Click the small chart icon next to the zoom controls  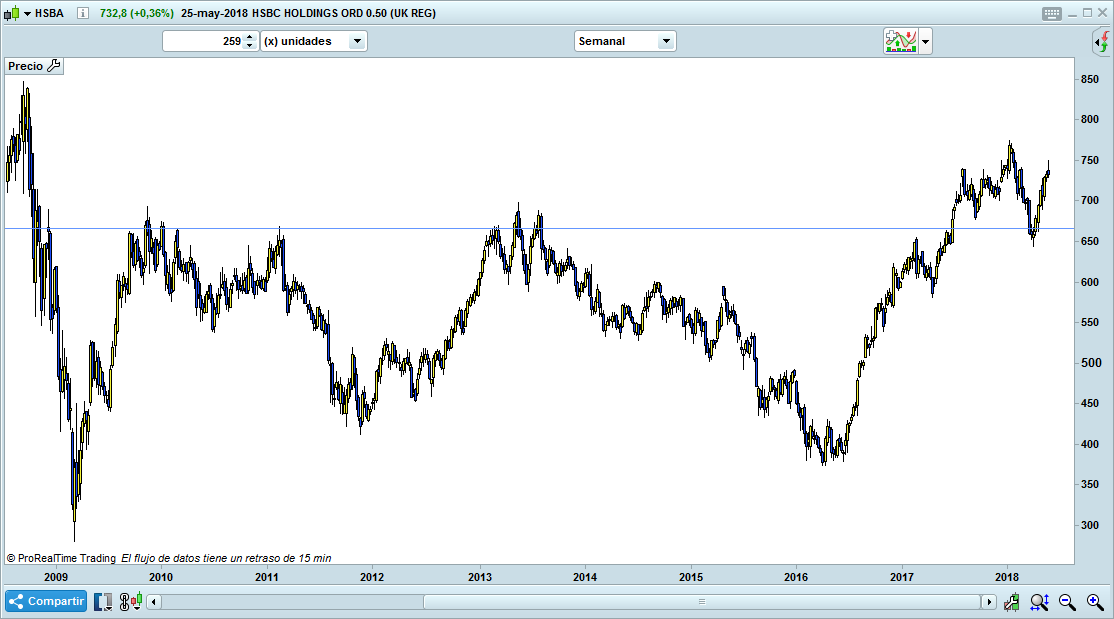1011,601
